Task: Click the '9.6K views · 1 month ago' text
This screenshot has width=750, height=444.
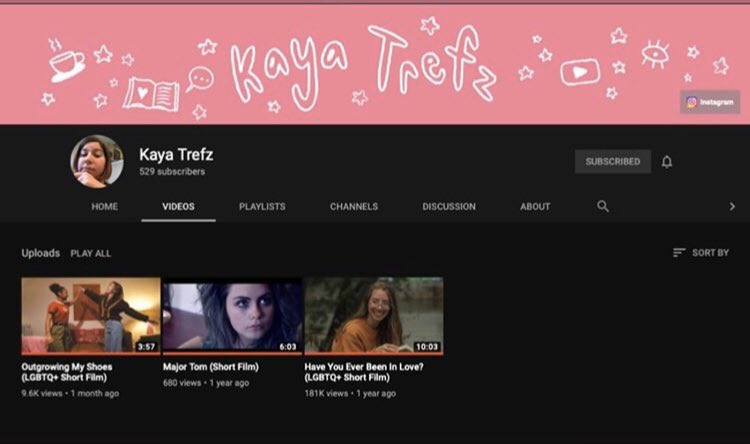Action: 70,393
